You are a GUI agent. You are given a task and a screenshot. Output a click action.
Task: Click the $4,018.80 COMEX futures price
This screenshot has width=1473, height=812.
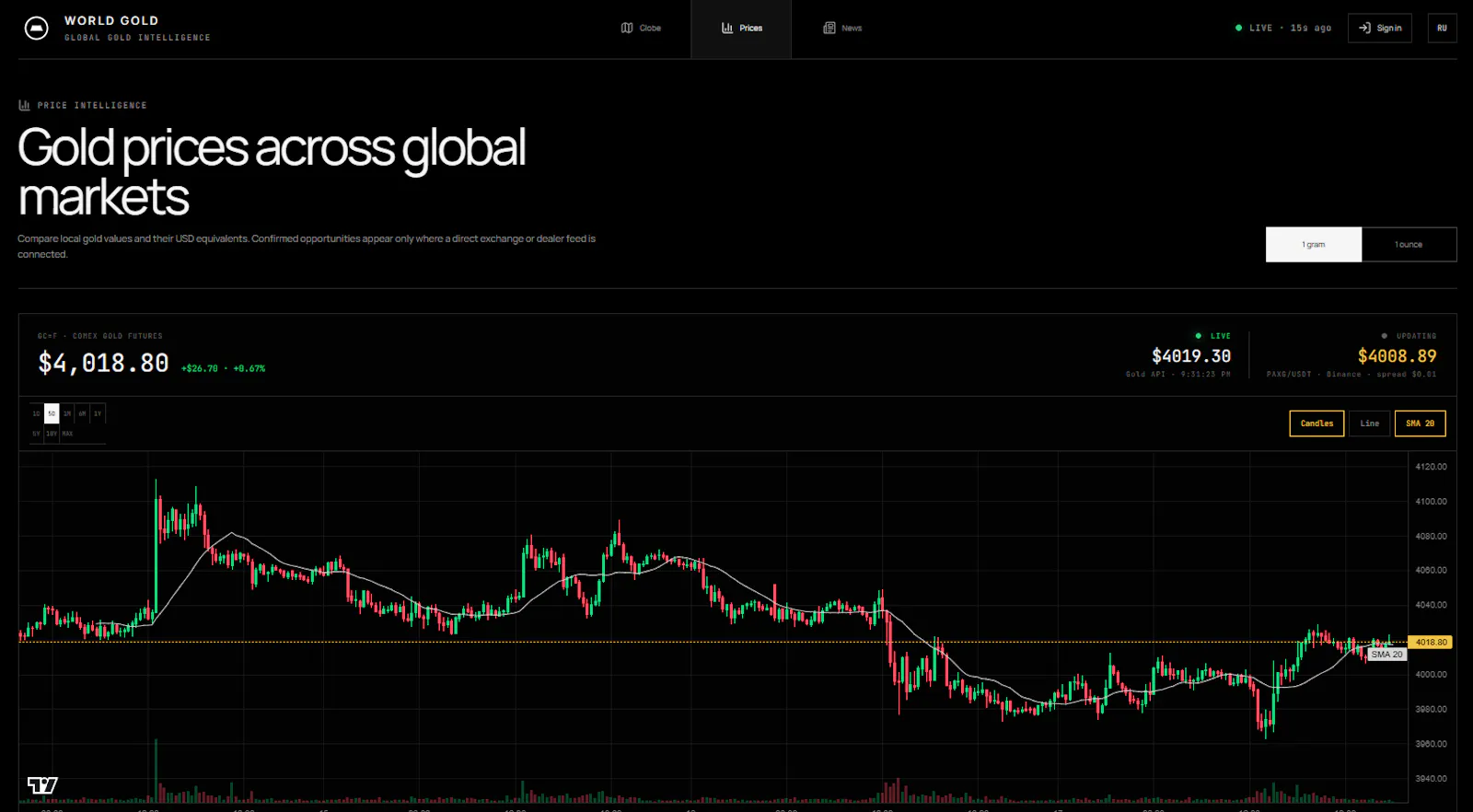(x=103, y=364)
